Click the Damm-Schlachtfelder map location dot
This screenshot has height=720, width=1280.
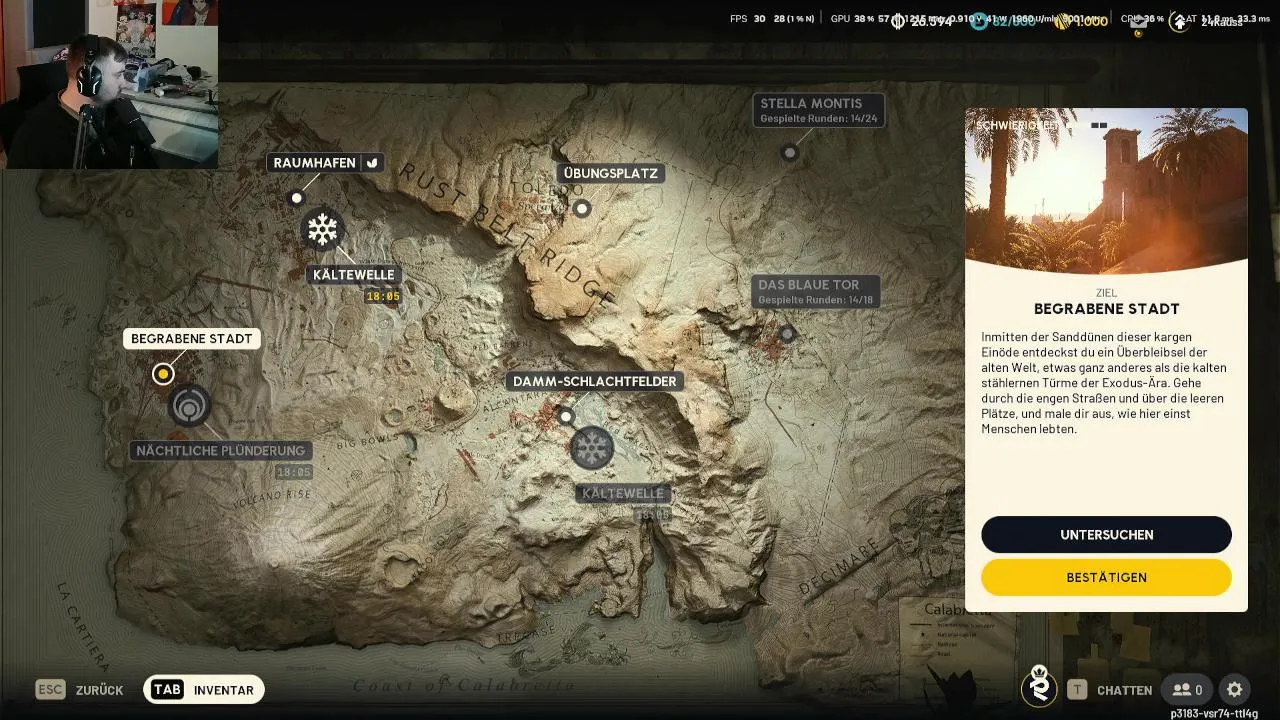pos(566,416)
